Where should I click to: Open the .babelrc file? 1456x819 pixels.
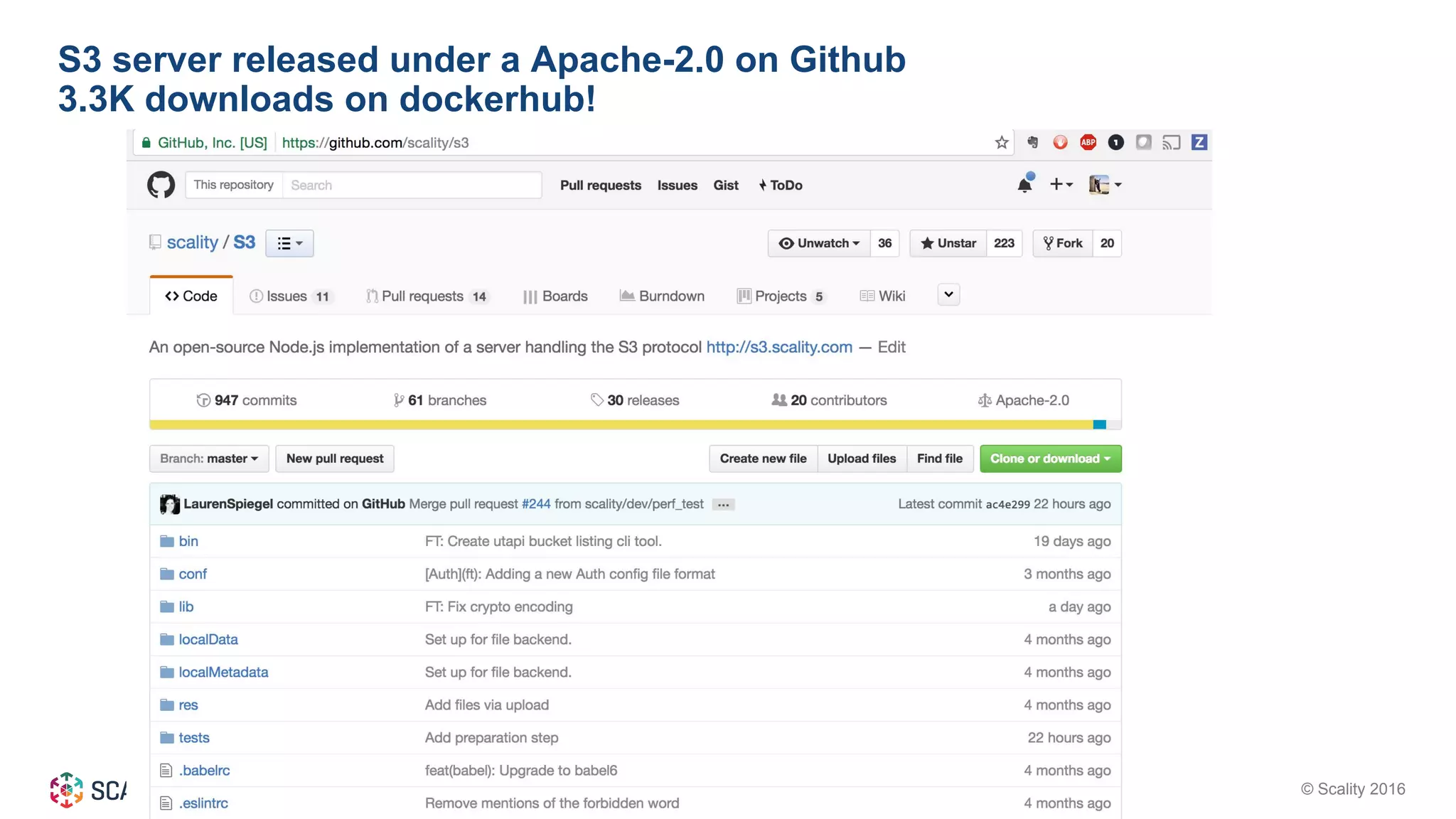205,770
